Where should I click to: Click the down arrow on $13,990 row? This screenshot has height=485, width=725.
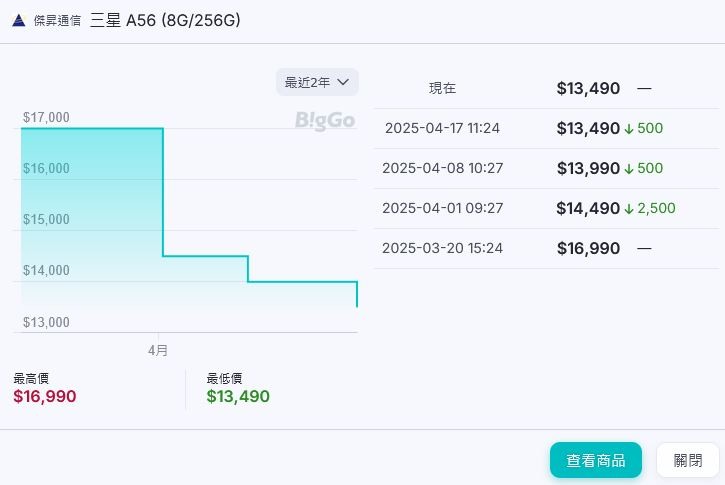629,169
